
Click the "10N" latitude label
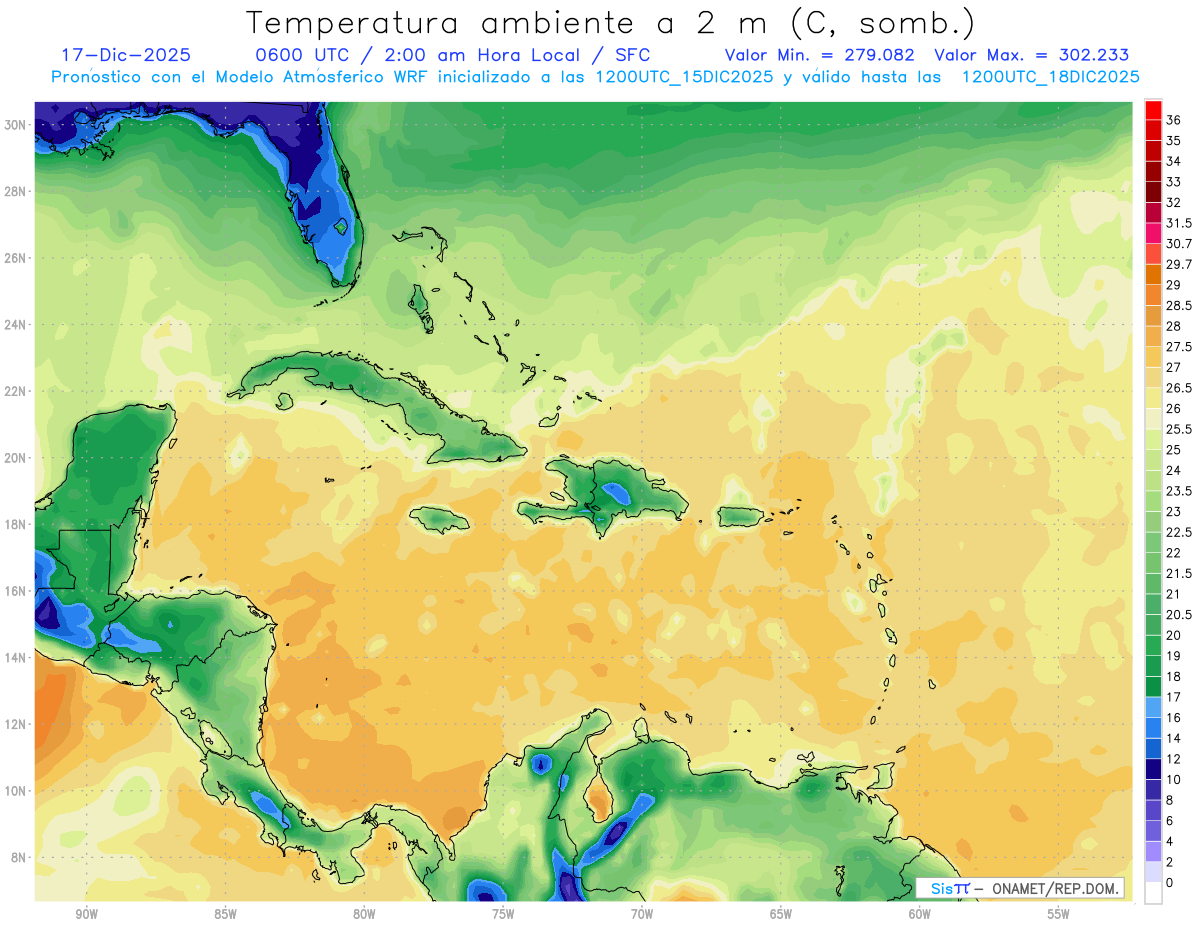coord(16,791)
